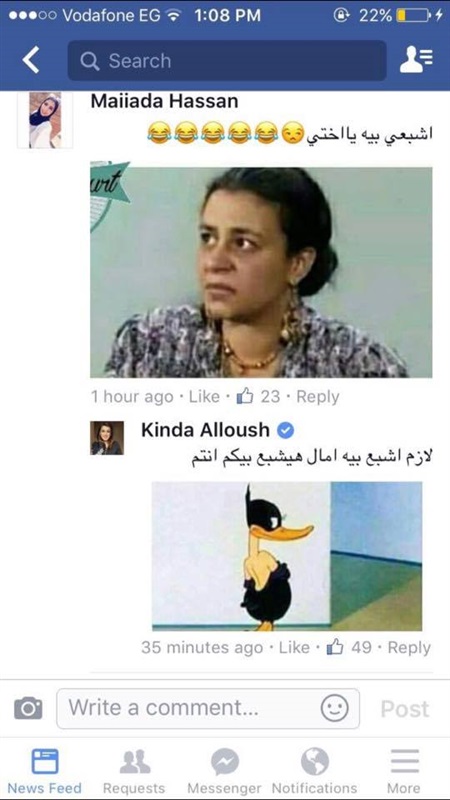The width and height of the screenshot is (450, 800).
Task: Open the emoji smiley picker
Action: (x=335, y=708)
